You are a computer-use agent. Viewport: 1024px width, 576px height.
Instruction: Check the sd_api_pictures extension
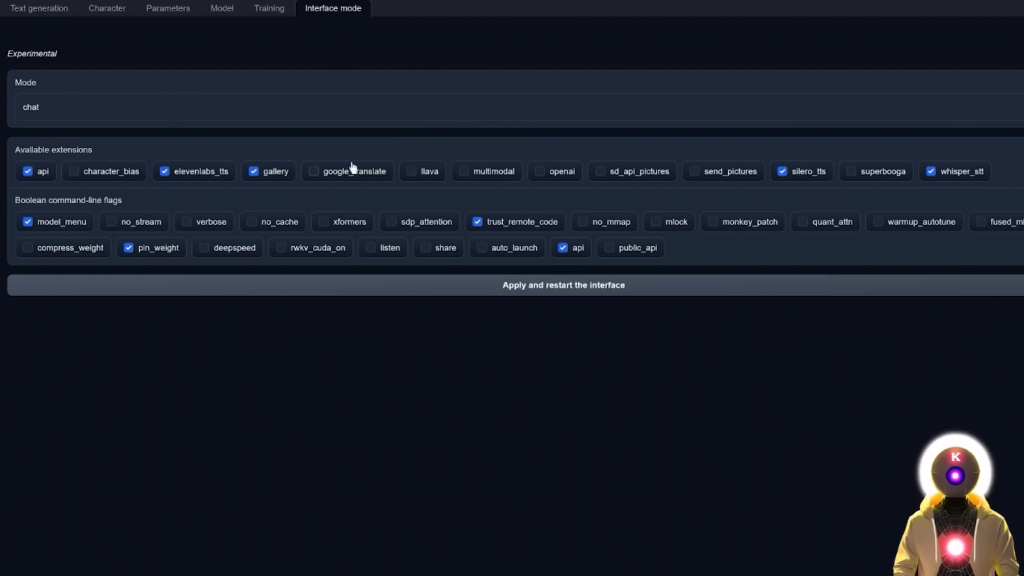pyautogui.click(x=600, y=171)
